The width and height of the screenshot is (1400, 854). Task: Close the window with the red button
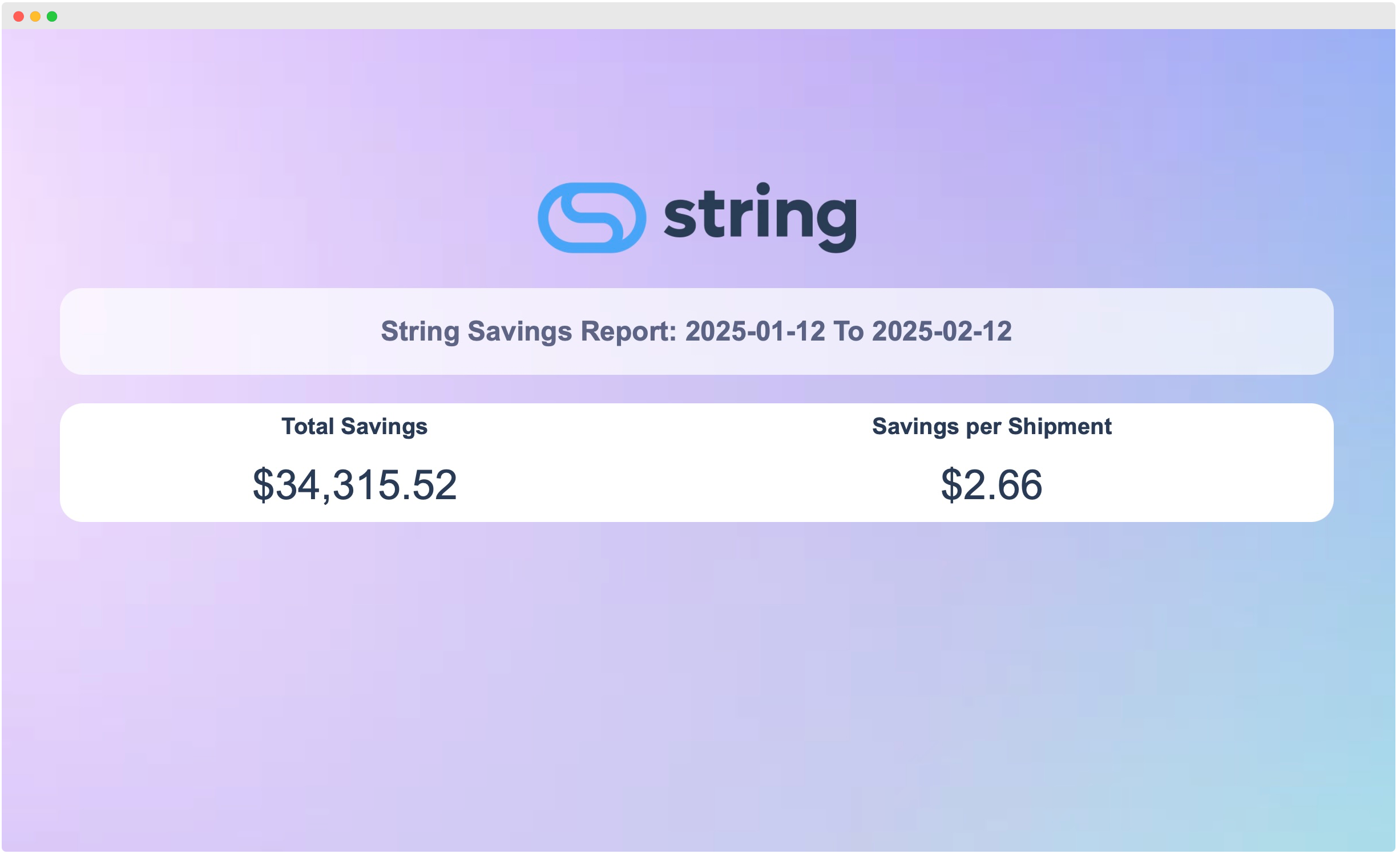point(18,17)
